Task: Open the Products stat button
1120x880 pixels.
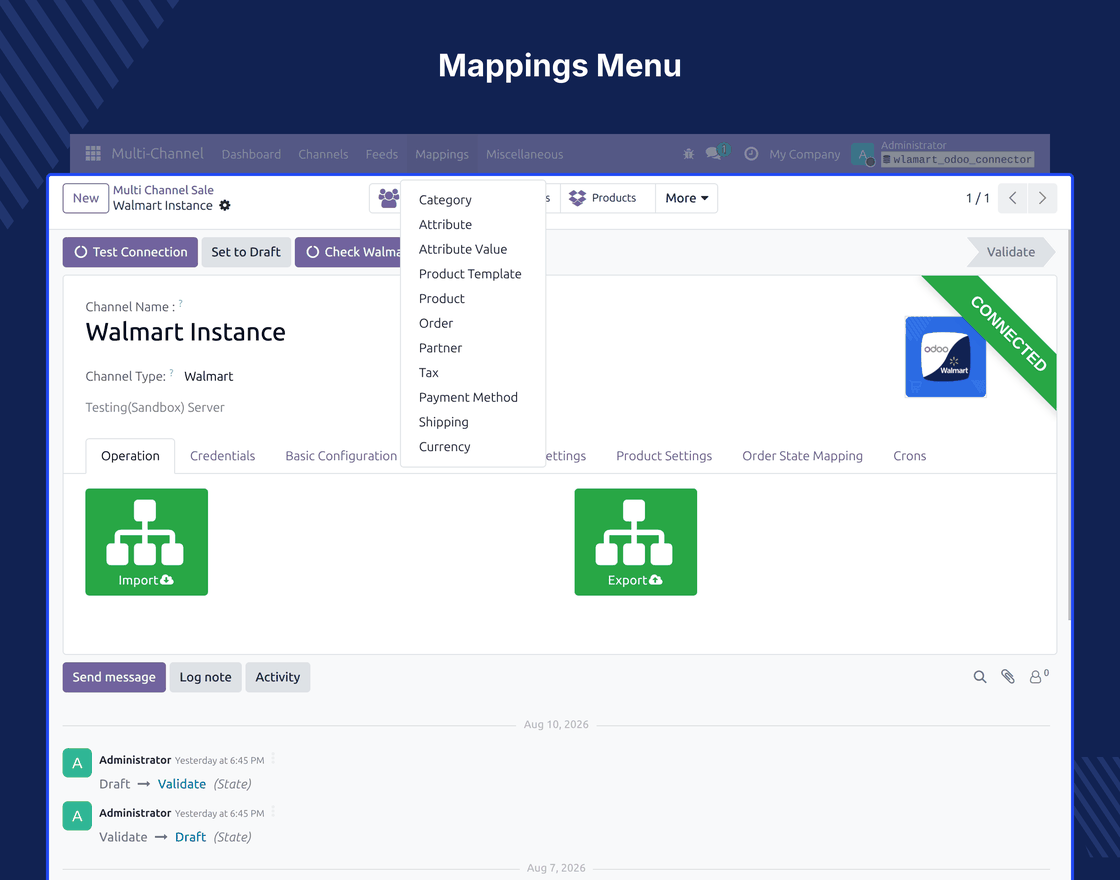Action: pos(607,199)
